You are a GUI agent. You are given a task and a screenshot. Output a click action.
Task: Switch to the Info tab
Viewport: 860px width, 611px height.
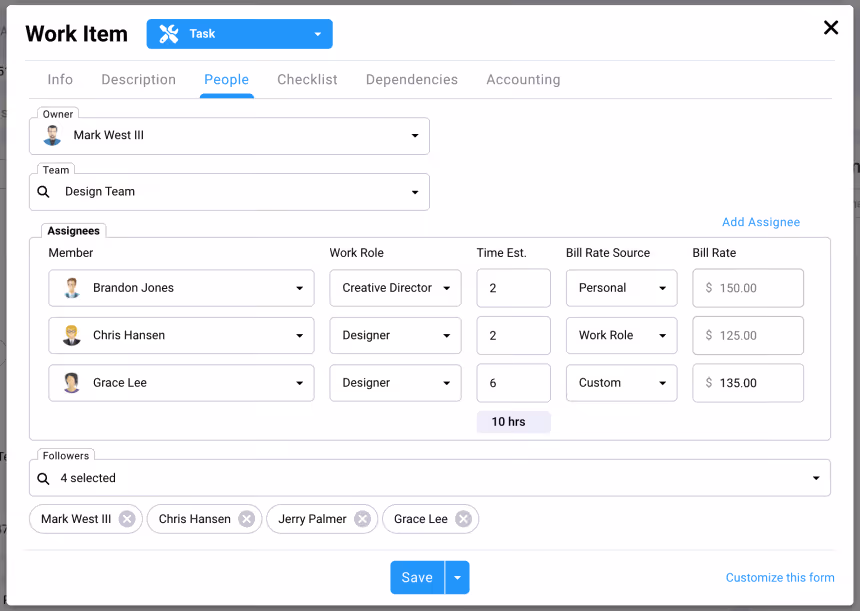tap(60, 80)
